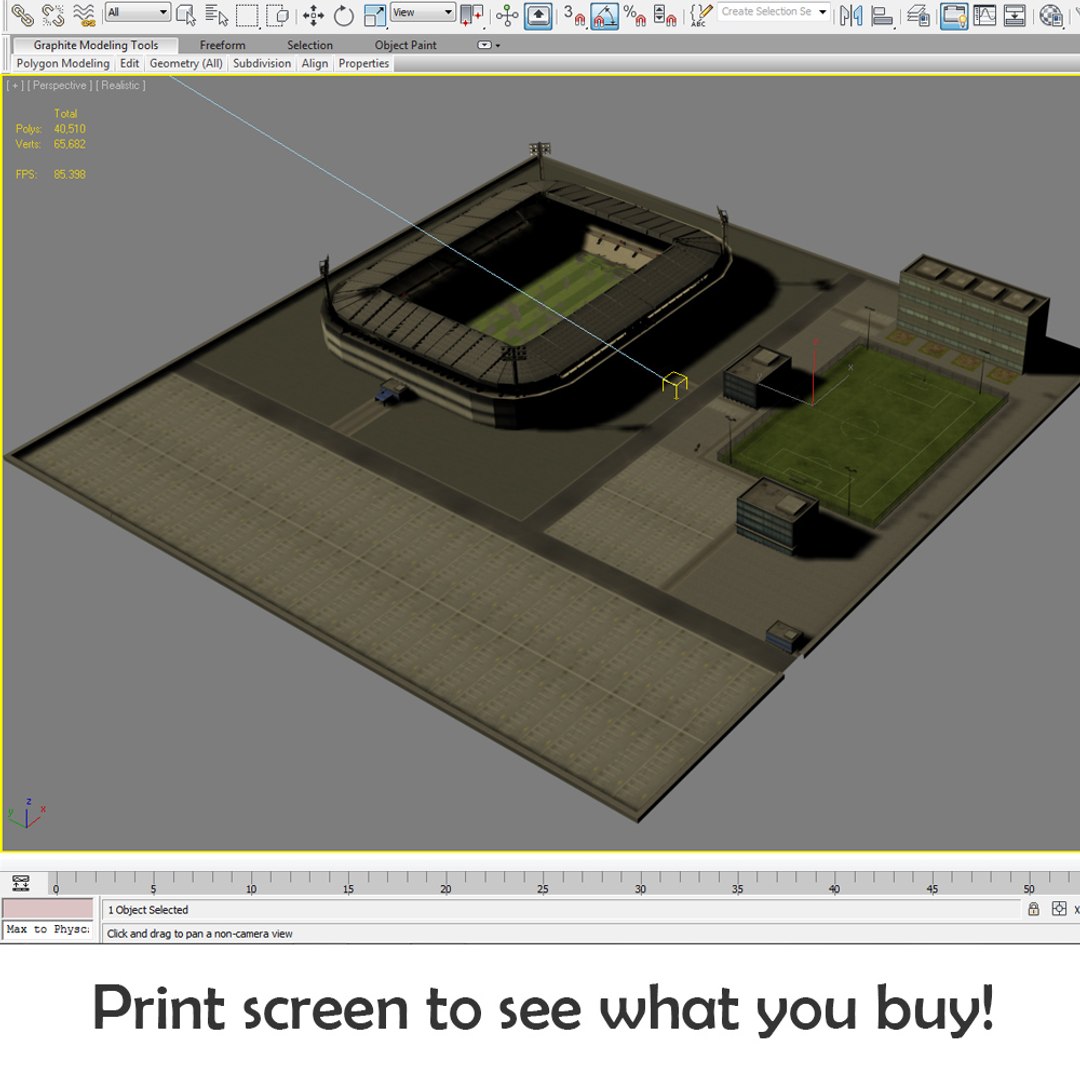The image size is (1080, 1080).
Task: Activate the Select Object tool
Action: 185,14
